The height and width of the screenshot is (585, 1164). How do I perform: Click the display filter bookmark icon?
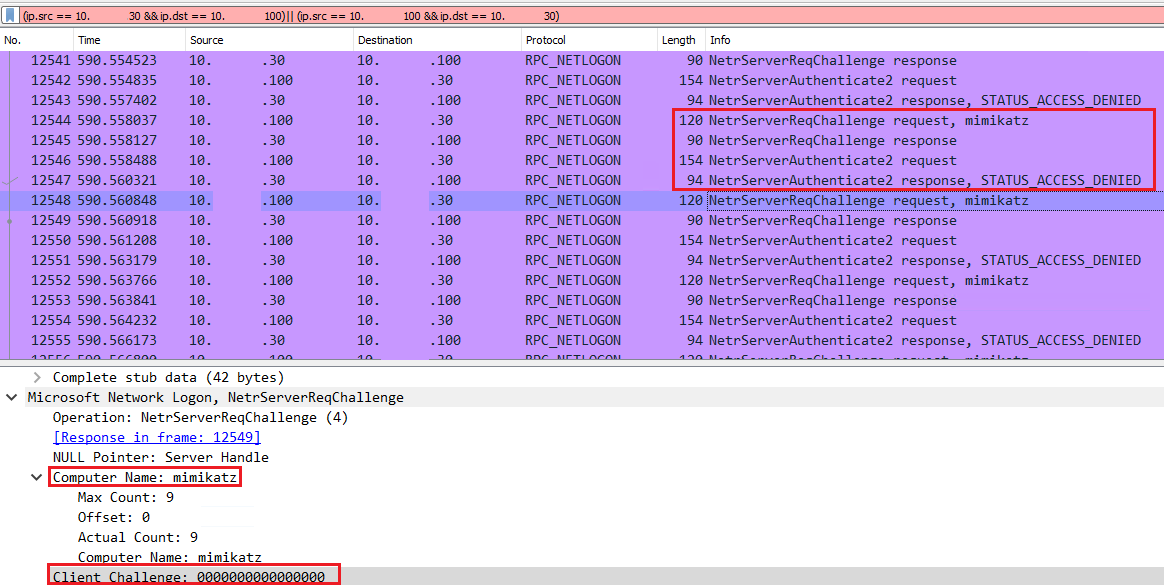[10, 15]
